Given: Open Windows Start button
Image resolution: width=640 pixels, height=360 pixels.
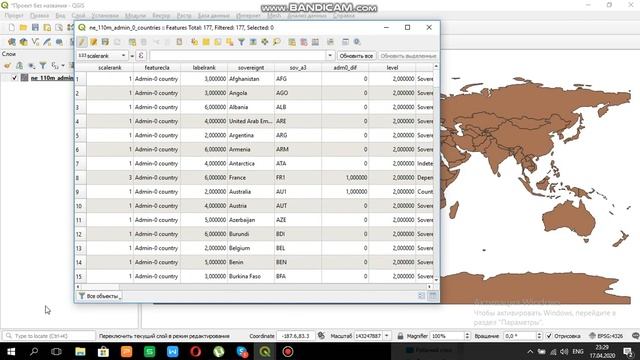Looking at the screenshot, I should point(11,351).
